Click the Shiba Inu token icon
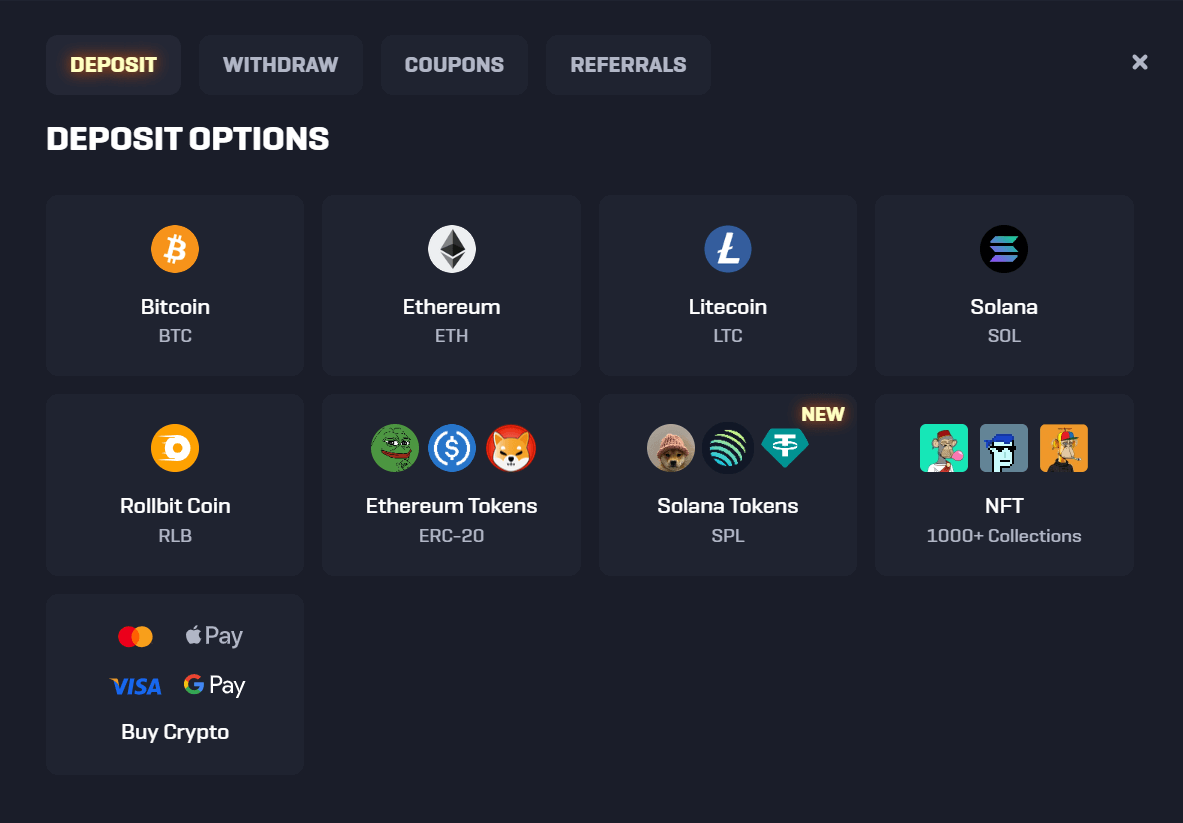 pos(510,448)
